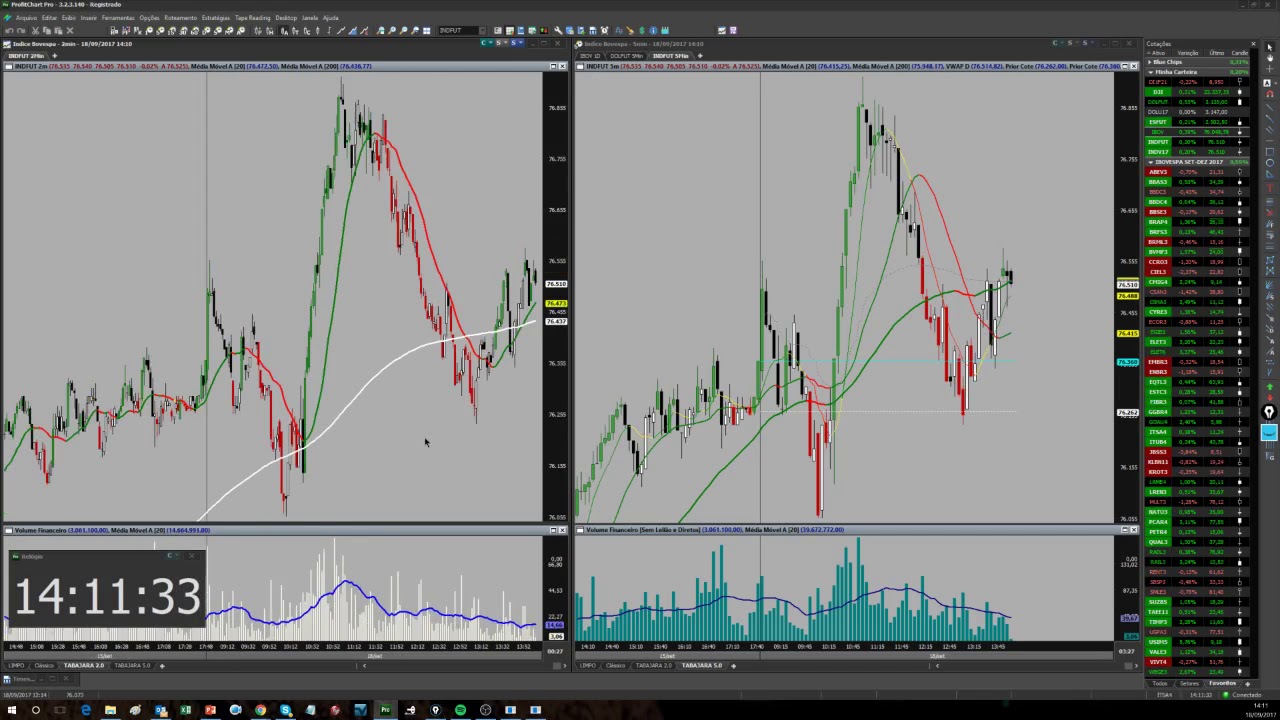Image resolution: width=1280 pixels, height=720 pixels.
Task: Select the rectangle drawing tool
Action: click(x=1270, y=152)
